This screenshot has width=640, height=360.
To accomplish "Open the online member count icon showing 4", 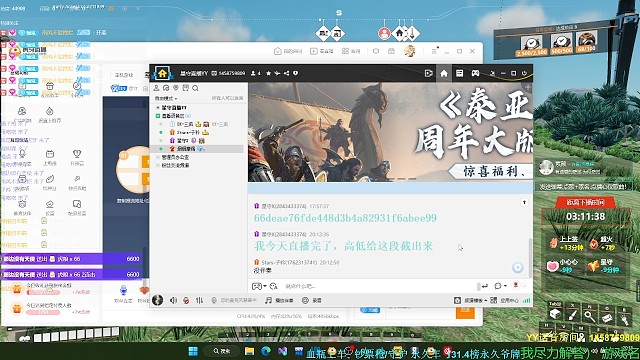I will pos(256,73).
